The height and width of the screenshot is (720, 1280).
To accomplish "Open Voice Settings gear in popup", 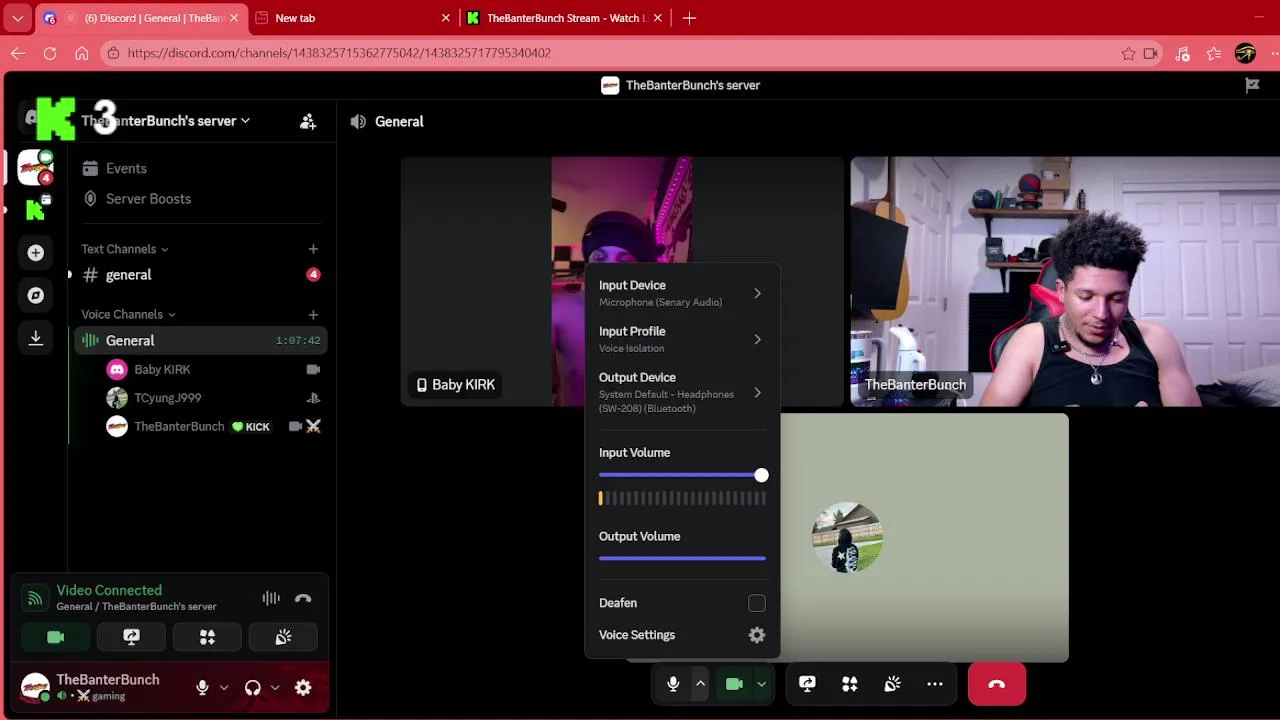I will coord(757,635).
